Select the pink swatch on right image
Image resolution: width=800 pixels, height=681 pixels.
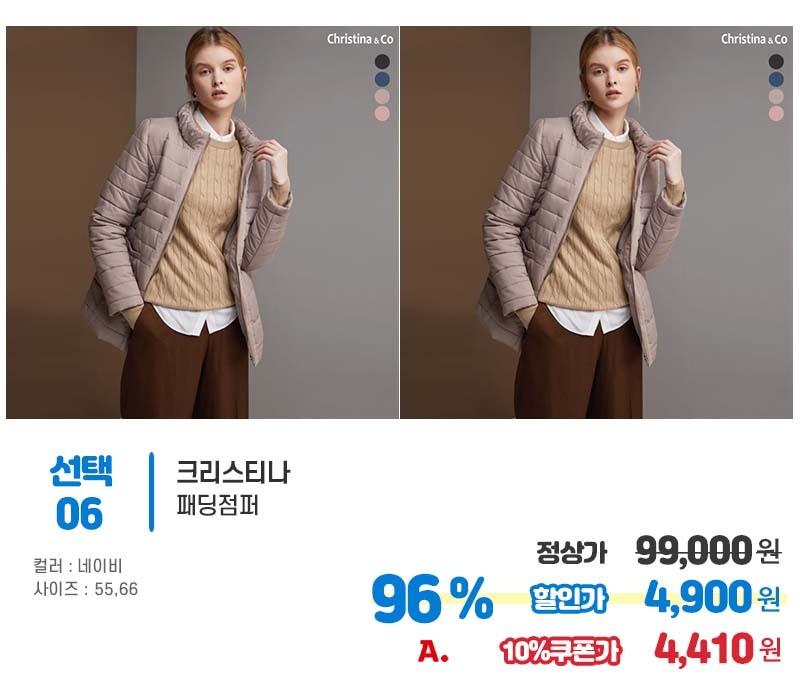[776, 113]
